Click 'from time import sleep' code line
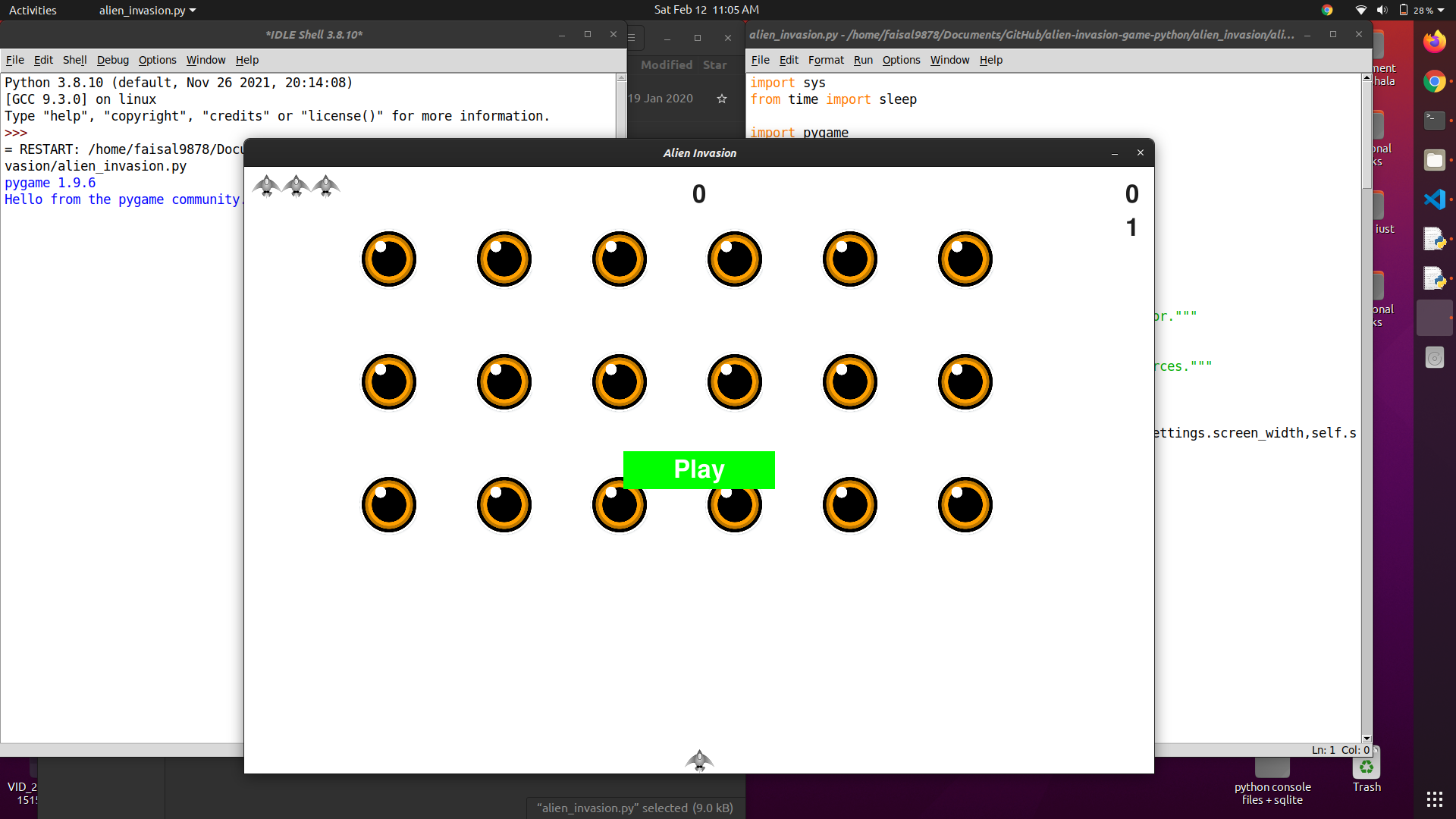This screenshot has height=819, width=1456. [833, 99]
